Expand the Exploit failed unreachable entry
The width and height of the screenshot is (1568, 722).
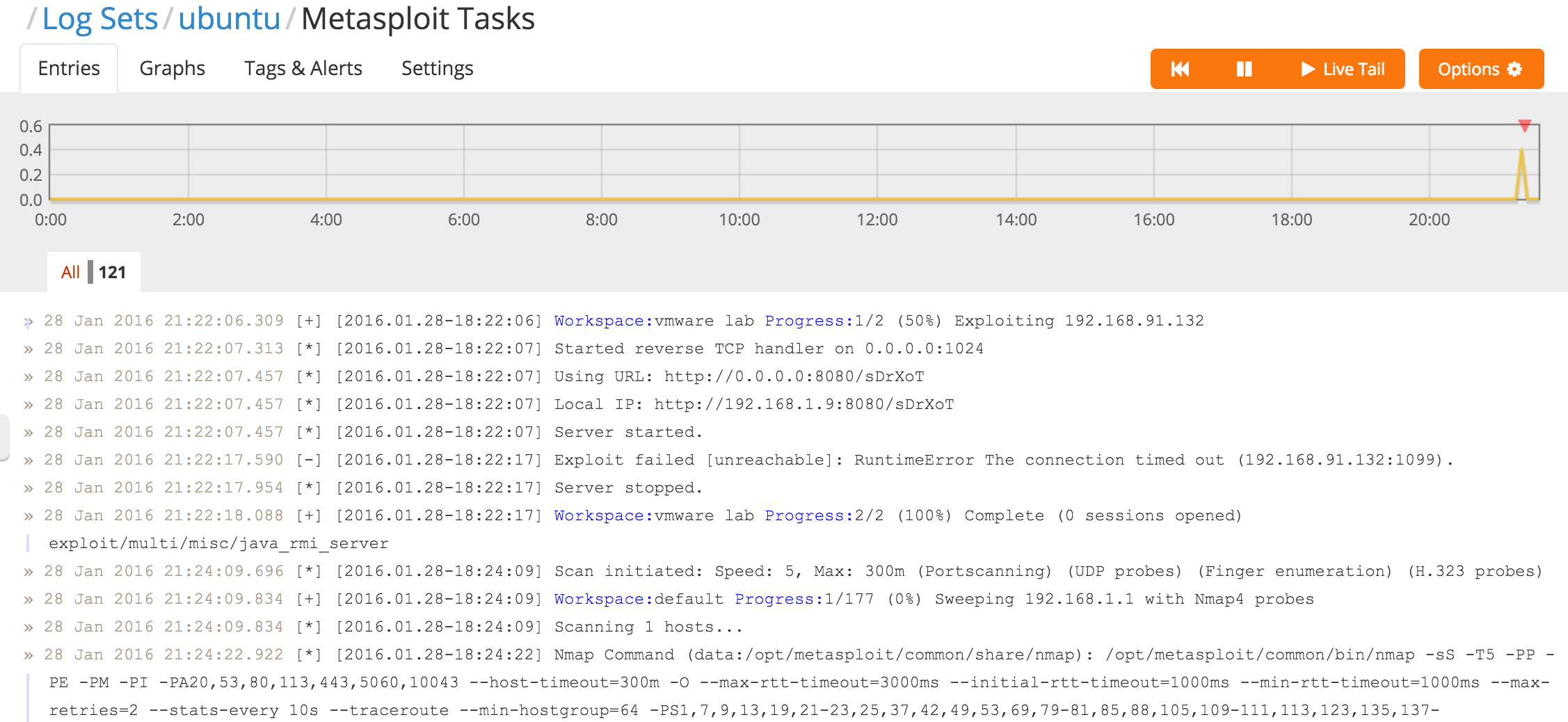point(29,460)
